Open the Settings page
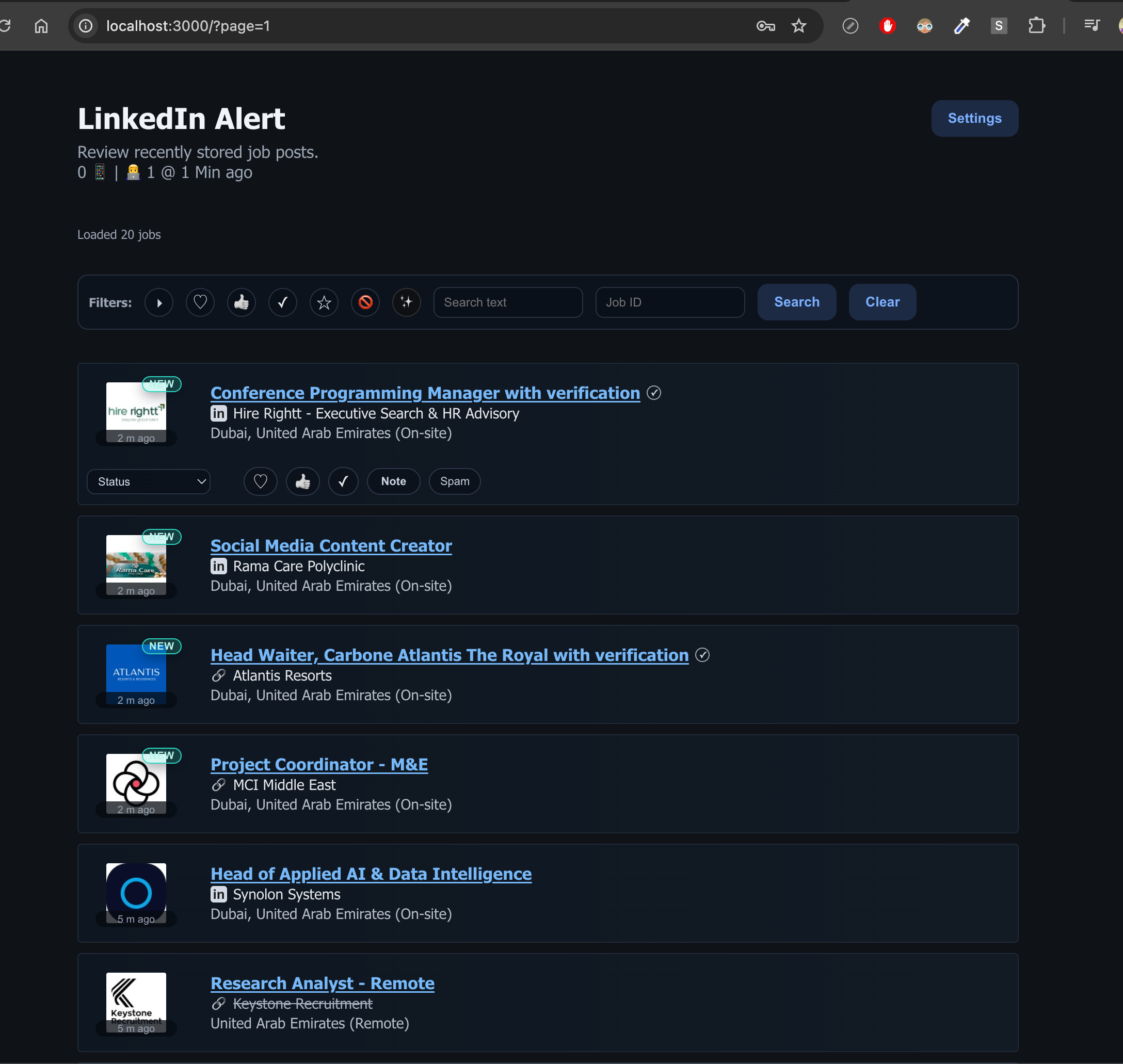Image resolution: width=1123 pixels, height=1064 pixels. 974,118
